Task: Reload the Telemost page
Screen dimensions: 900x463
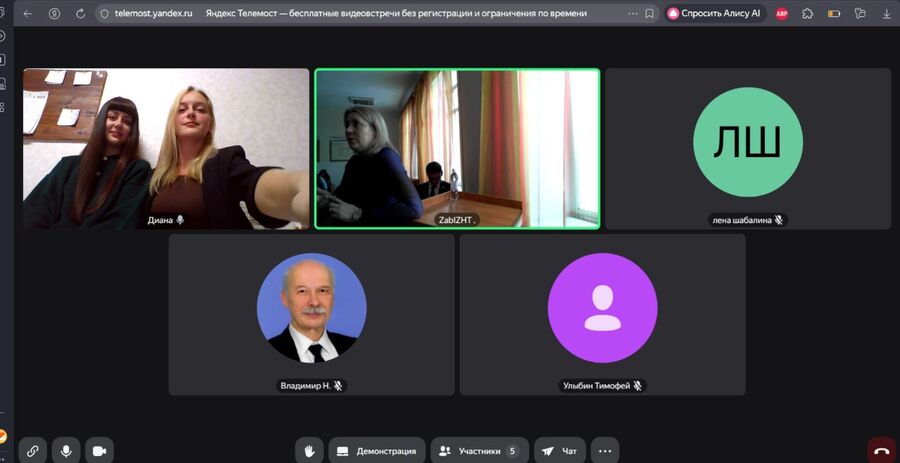Action: click(x=79, y=14)
